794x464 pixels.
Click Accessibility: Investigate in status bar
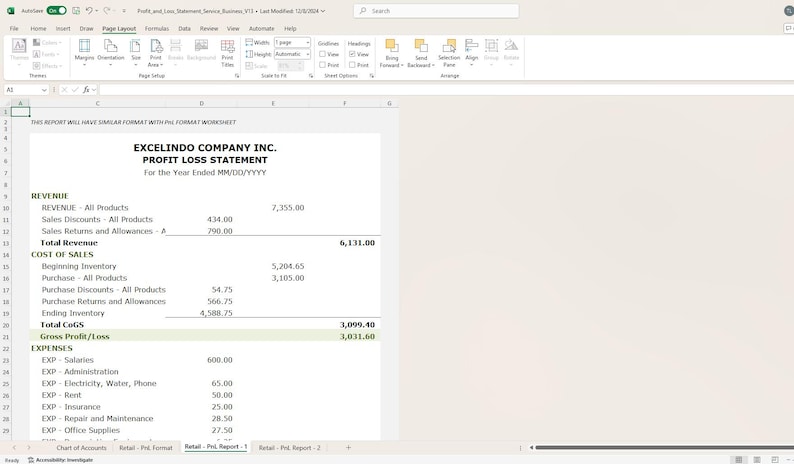60,460
